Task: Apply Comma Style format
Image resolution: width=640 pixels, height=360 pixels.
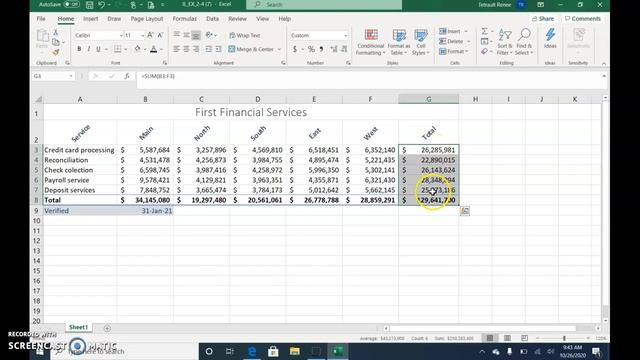Action: tap(322, 49)
